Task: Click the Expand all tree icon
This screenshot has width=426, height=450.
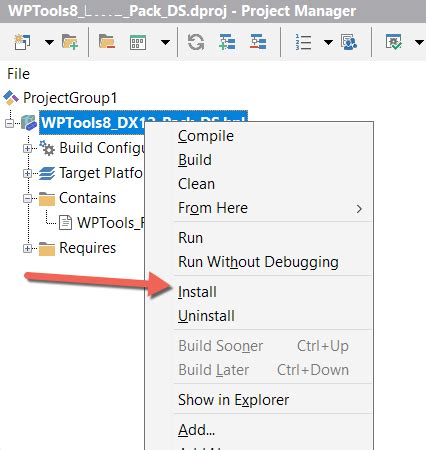Action: click(x=227, y=42)
